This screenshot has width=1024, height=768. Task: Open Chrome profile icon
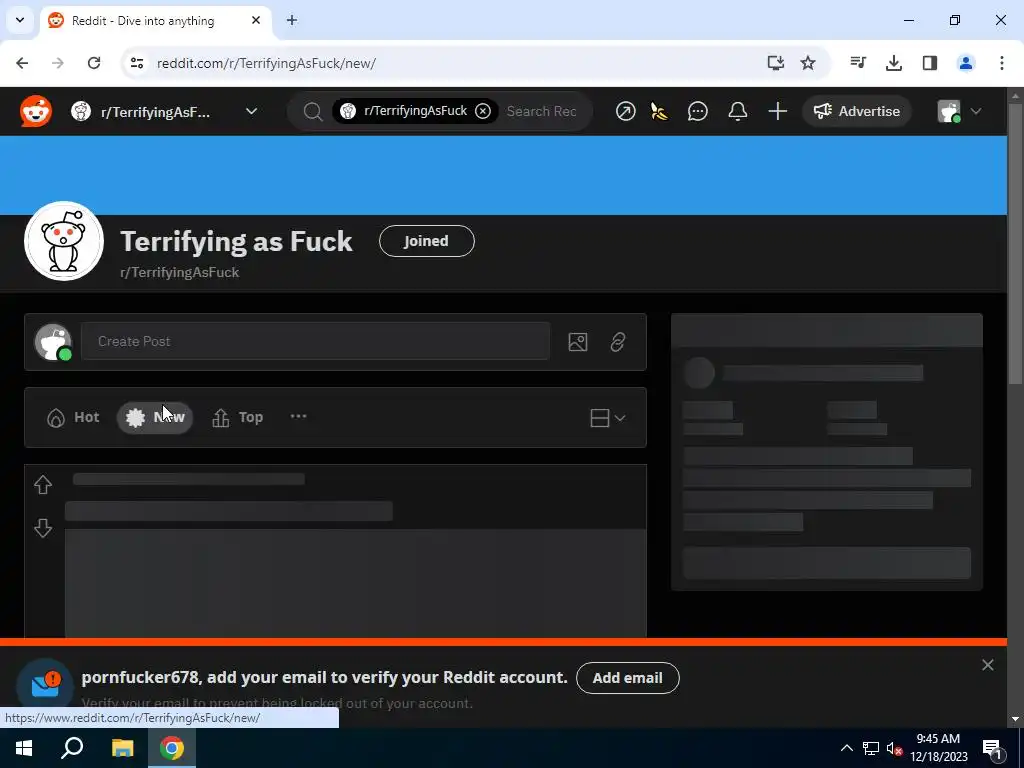pyautogui.click(x=965, y=63)
